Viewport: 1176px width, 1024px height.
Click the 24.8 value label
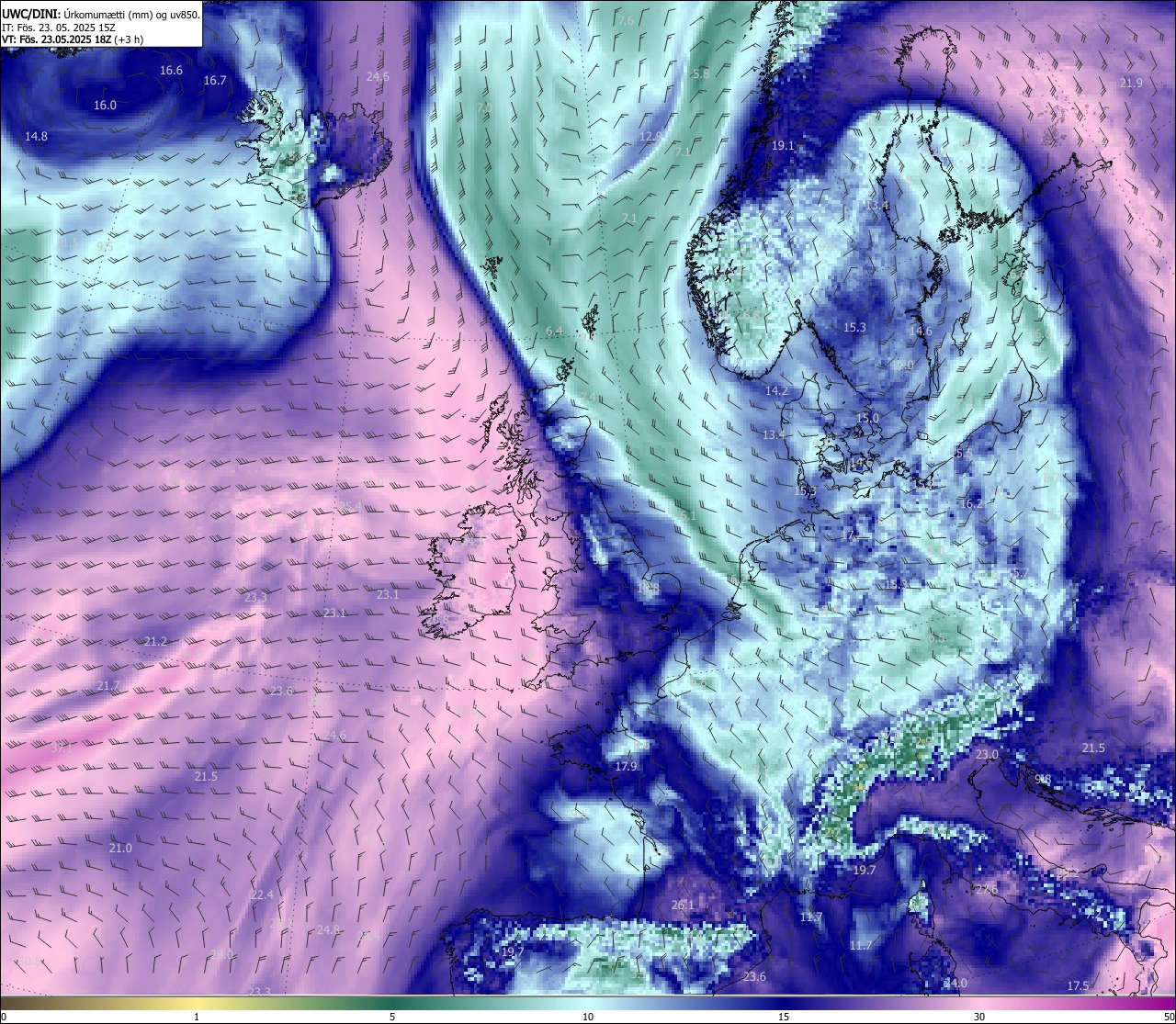328,930
